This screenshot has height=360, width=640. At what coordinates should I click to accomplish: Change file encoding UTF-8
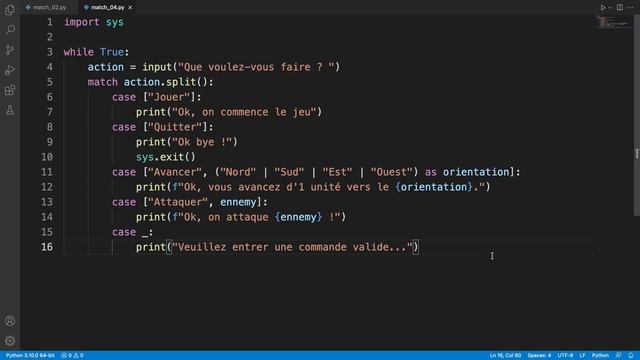(x=565, y=356)
